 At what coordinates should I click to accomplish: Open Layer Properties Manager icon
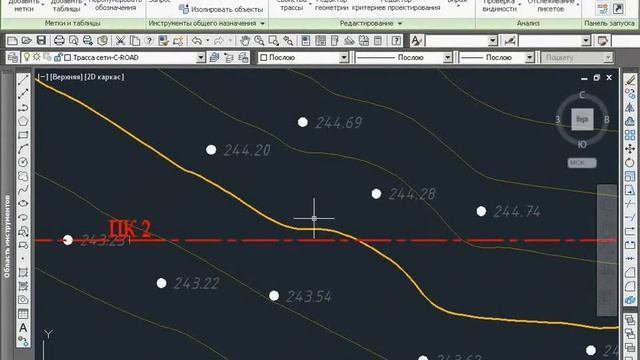pyautogui.click(x=13, y=58)
